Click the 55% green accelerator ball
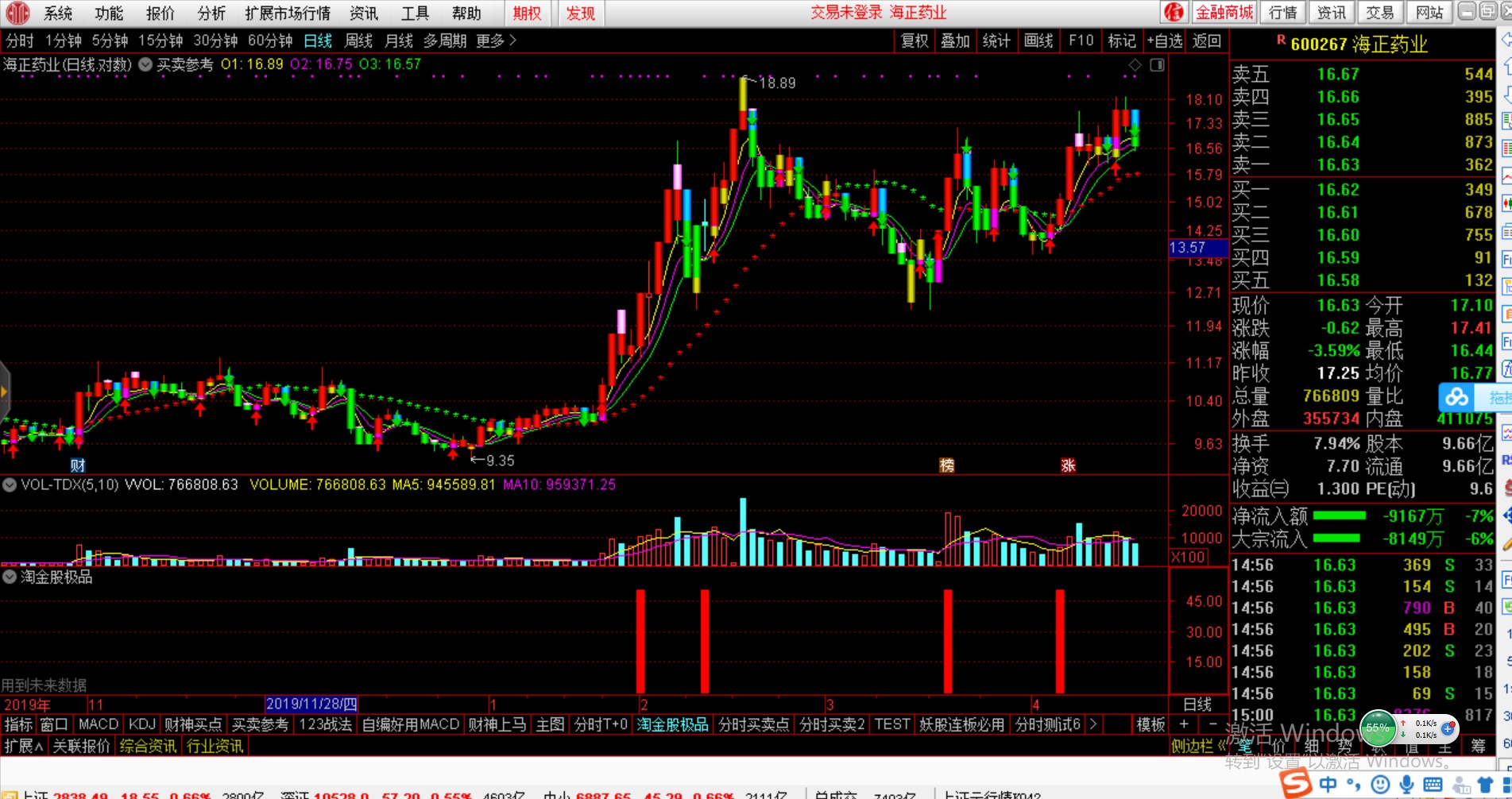1512x799 pixels. pyautogui.click(x=1378, y=728)
